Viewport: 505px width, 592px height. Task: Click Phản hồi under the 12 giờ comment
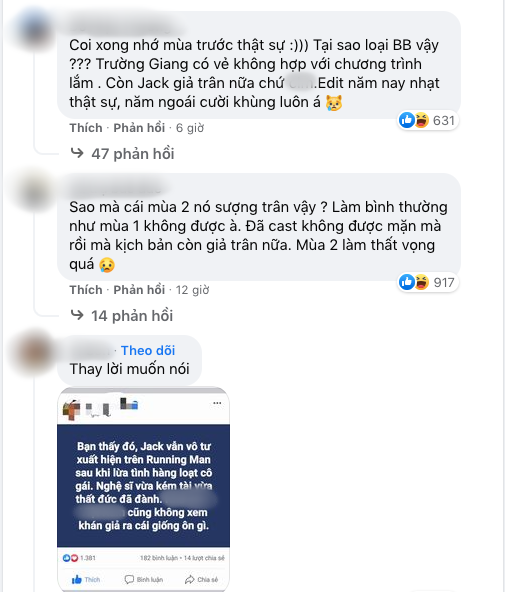point(139,290)
